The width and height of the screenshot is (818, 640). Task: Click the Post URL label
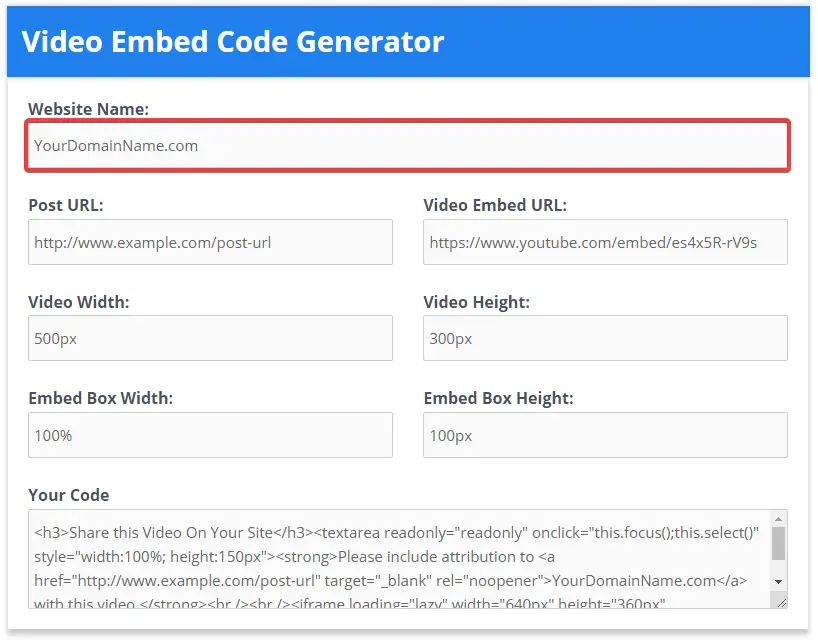(66, 205)
